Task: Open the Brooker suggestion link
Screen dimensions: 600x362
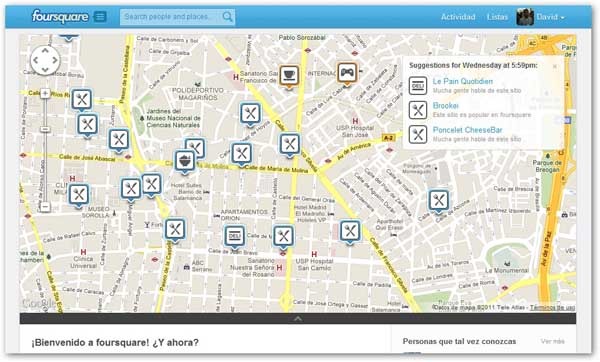Action: click(445, 105)
